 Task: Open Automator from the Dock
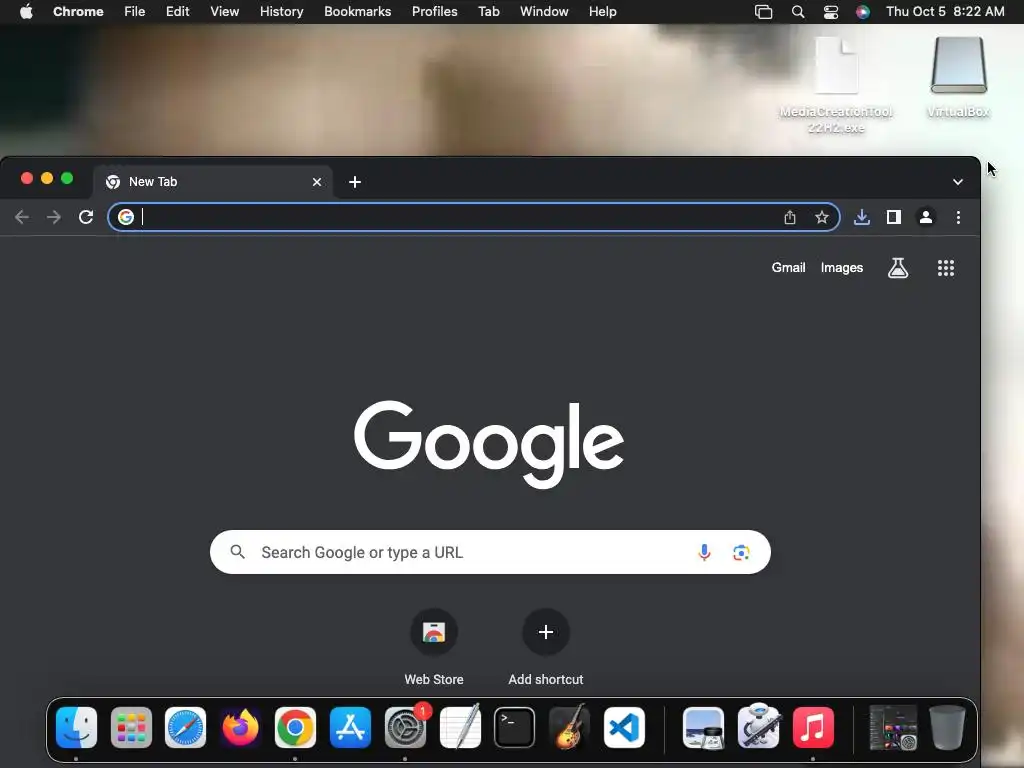click(x=758, y=728)
